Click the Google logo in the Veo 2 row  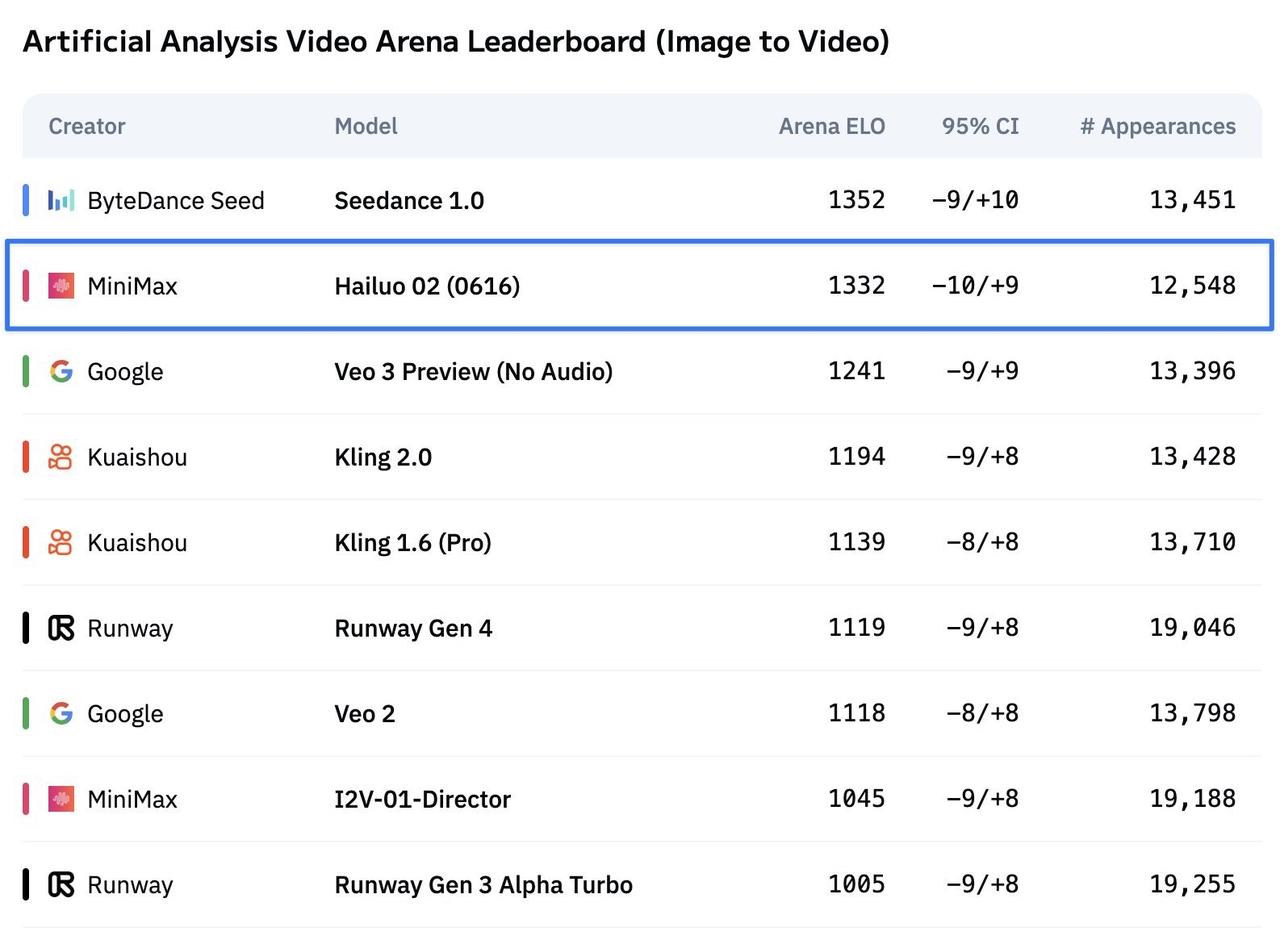tap(61, 714)
